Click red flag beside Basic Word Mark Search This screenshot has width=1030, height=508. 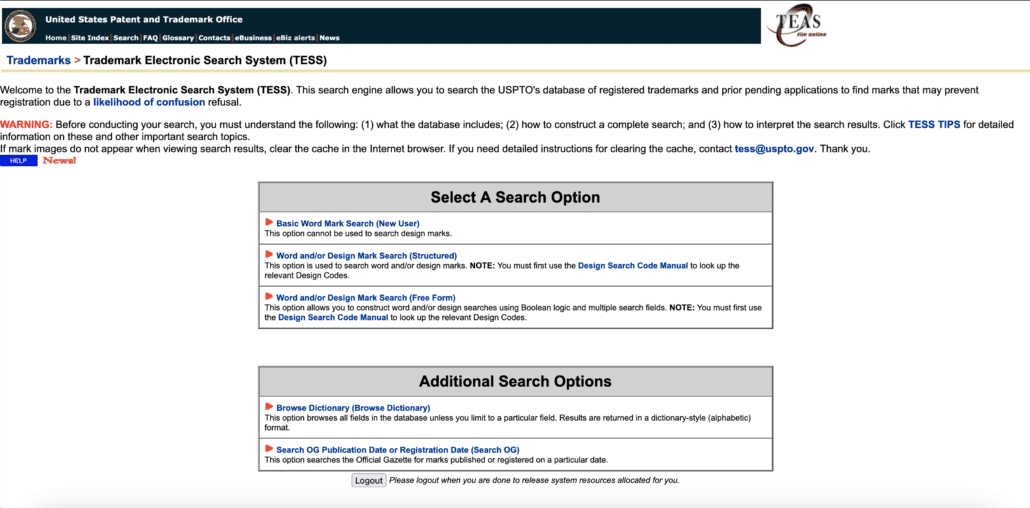click(x=269, y=223)
